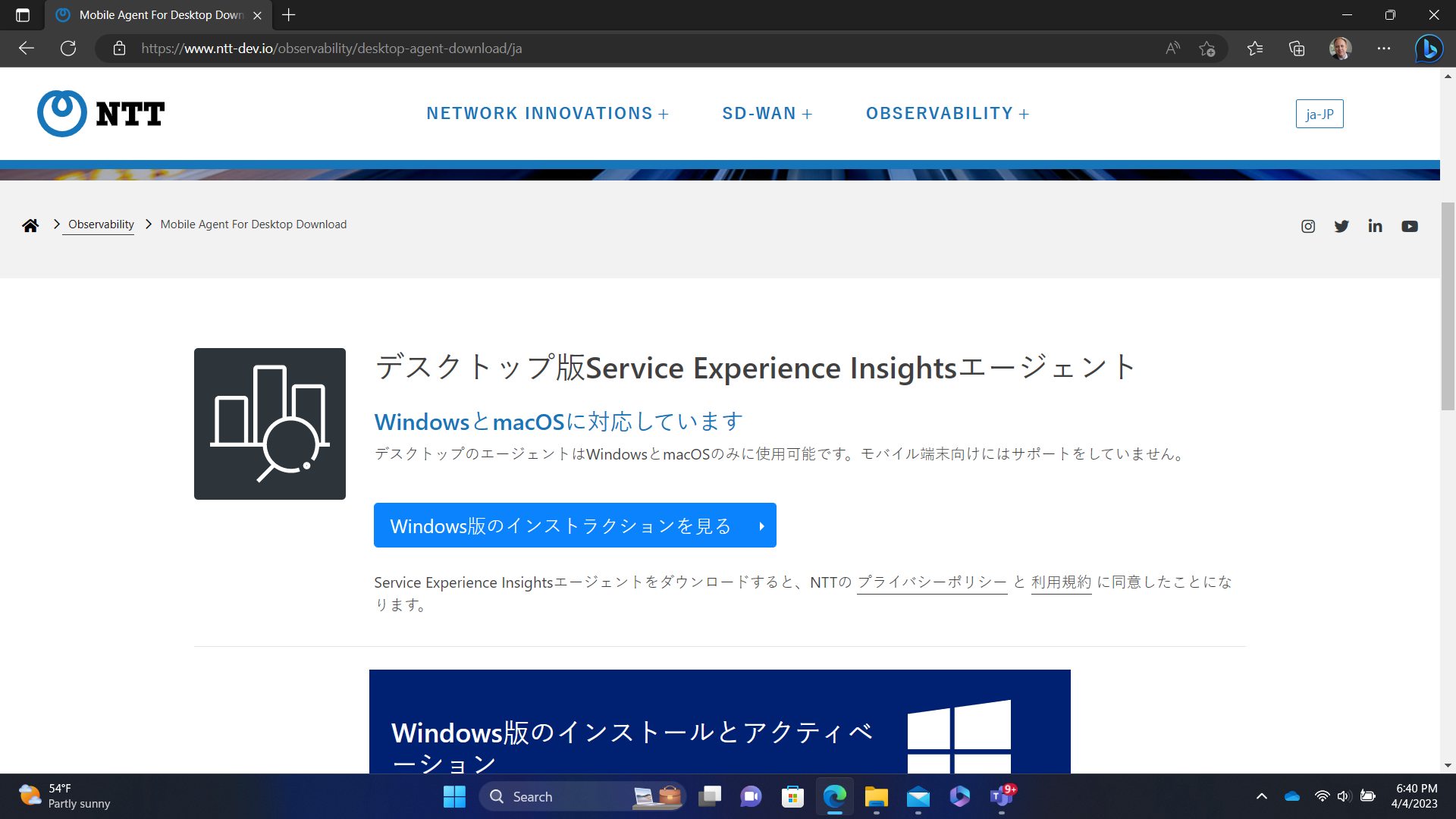1456x819 pixels.
Task: Open the Collections icon
Action: 1297,49
